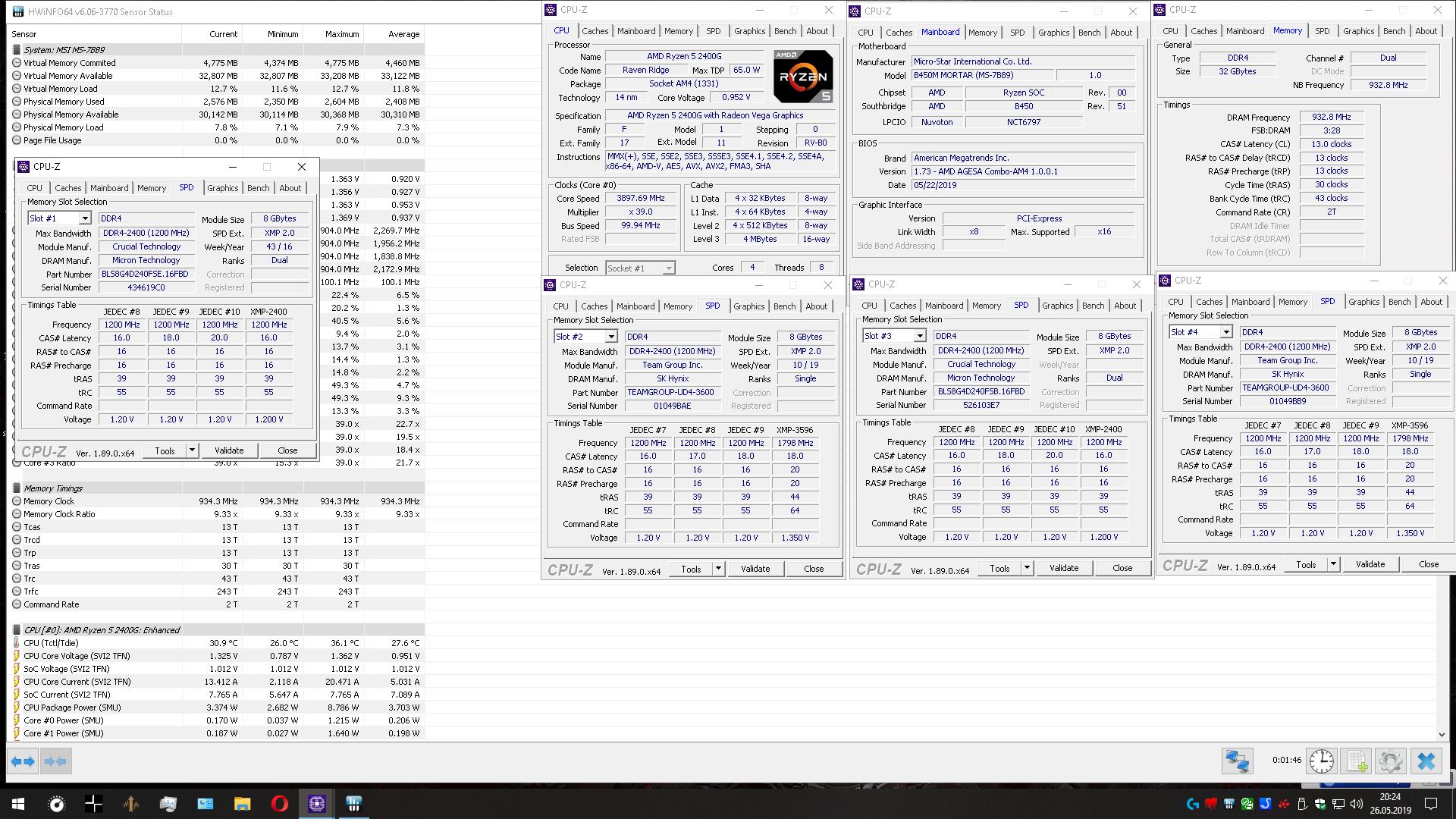Click the blue X close sensors icon
The image size is (1456, 819).
coord(1426,761)
